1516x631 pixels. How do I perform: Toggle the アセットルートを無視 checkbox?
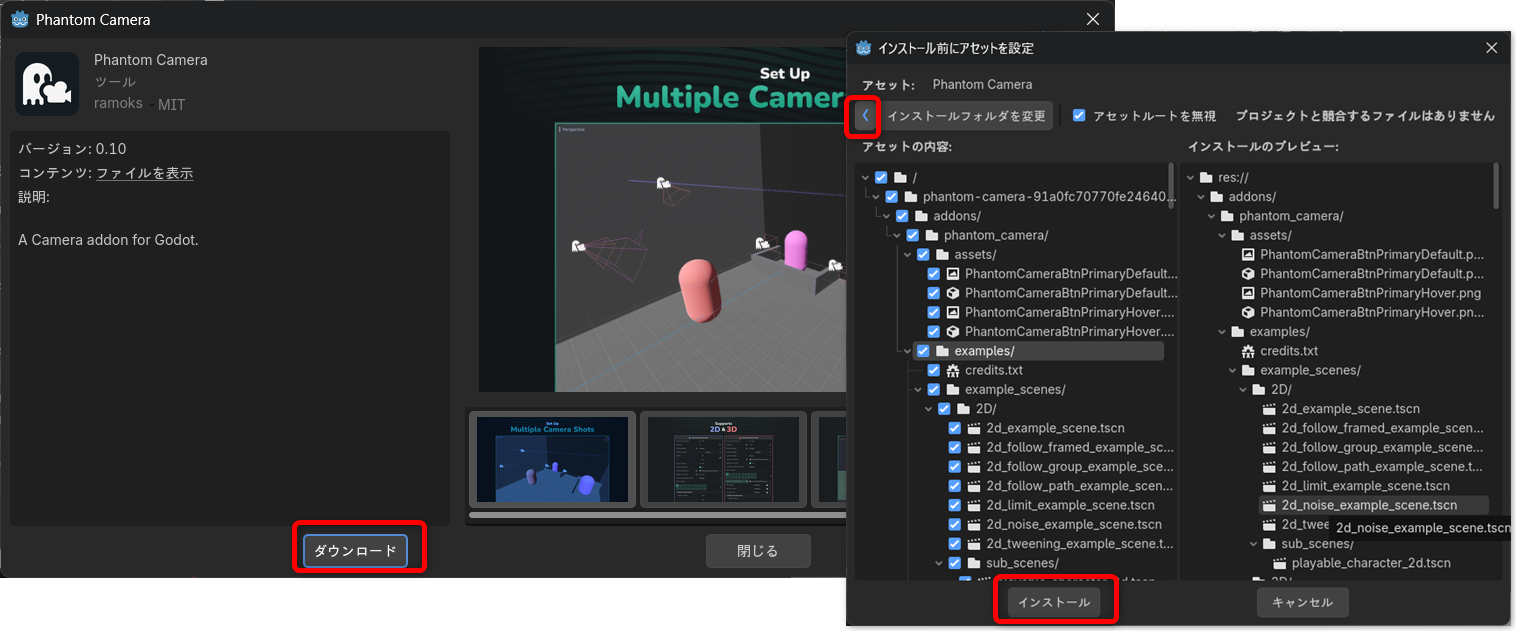tap(1079, 116)
